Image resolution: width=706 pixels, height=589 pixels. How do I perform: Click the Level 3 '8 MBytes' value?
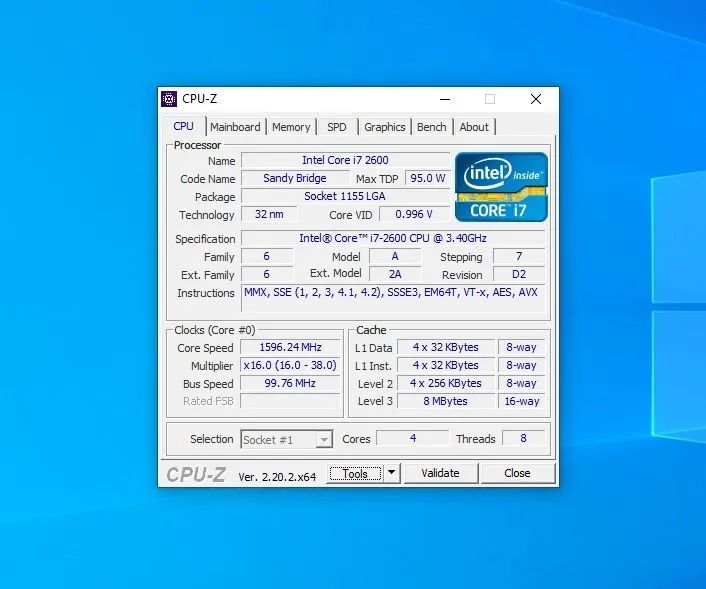[x=446, y=401]
